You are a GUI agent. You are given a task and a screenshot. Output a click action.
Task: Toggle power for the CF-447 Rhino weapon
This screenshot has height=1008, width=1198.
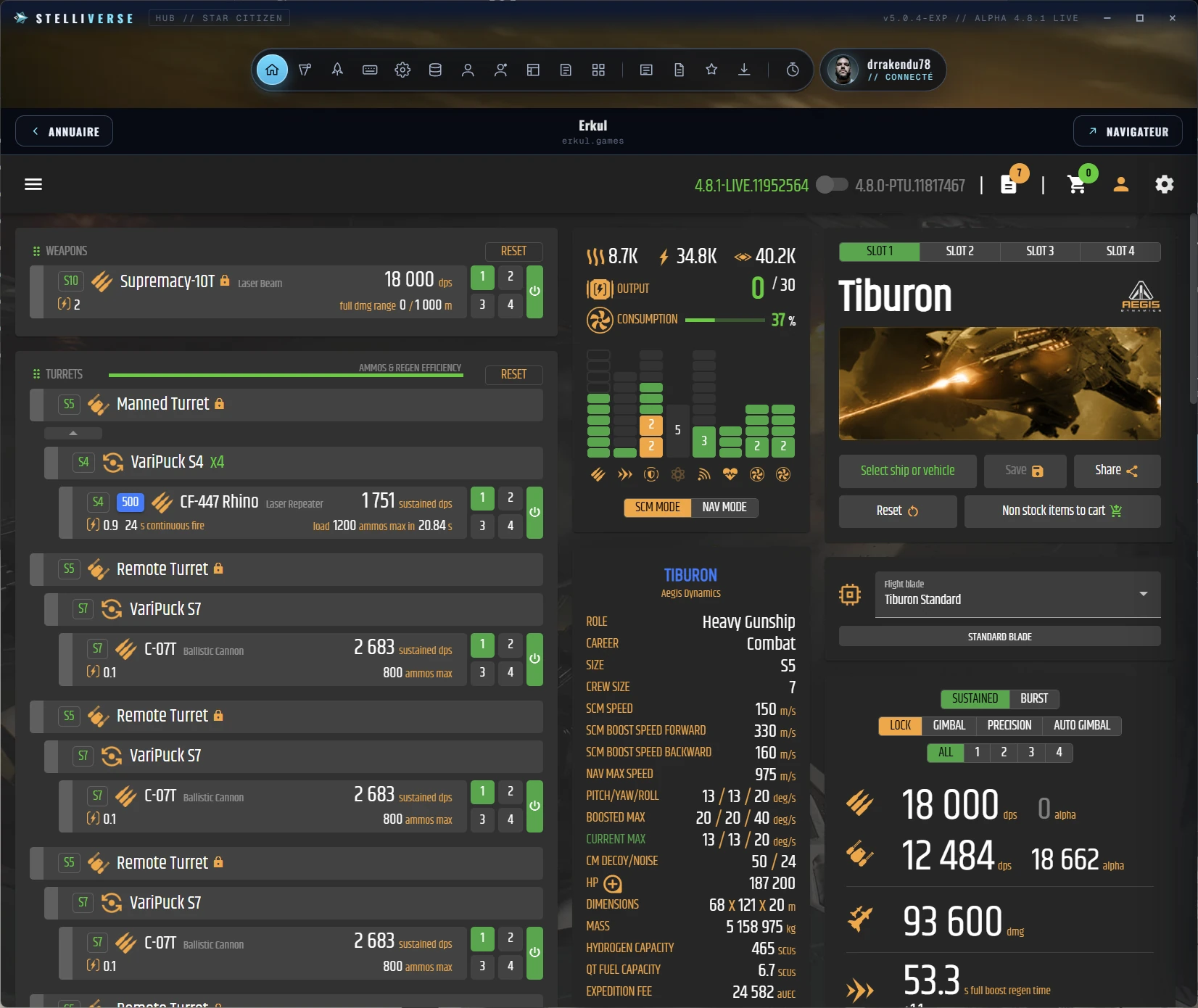(534, 512)
